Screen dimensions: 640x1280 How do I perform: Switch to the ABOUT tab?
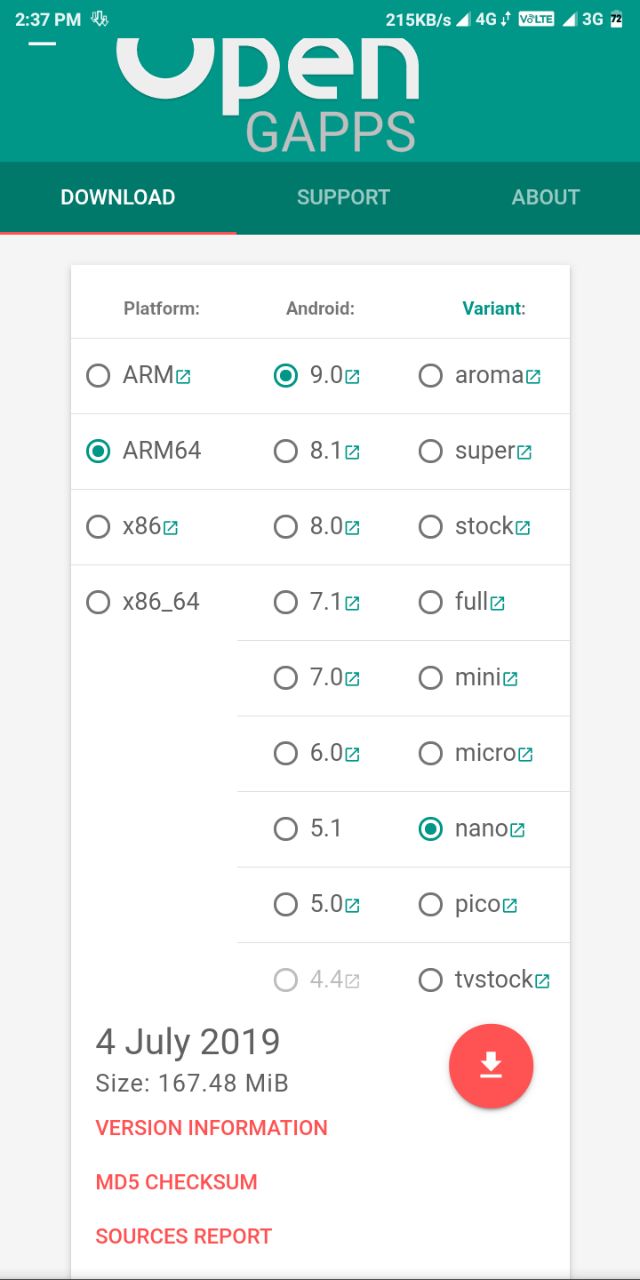545,197
